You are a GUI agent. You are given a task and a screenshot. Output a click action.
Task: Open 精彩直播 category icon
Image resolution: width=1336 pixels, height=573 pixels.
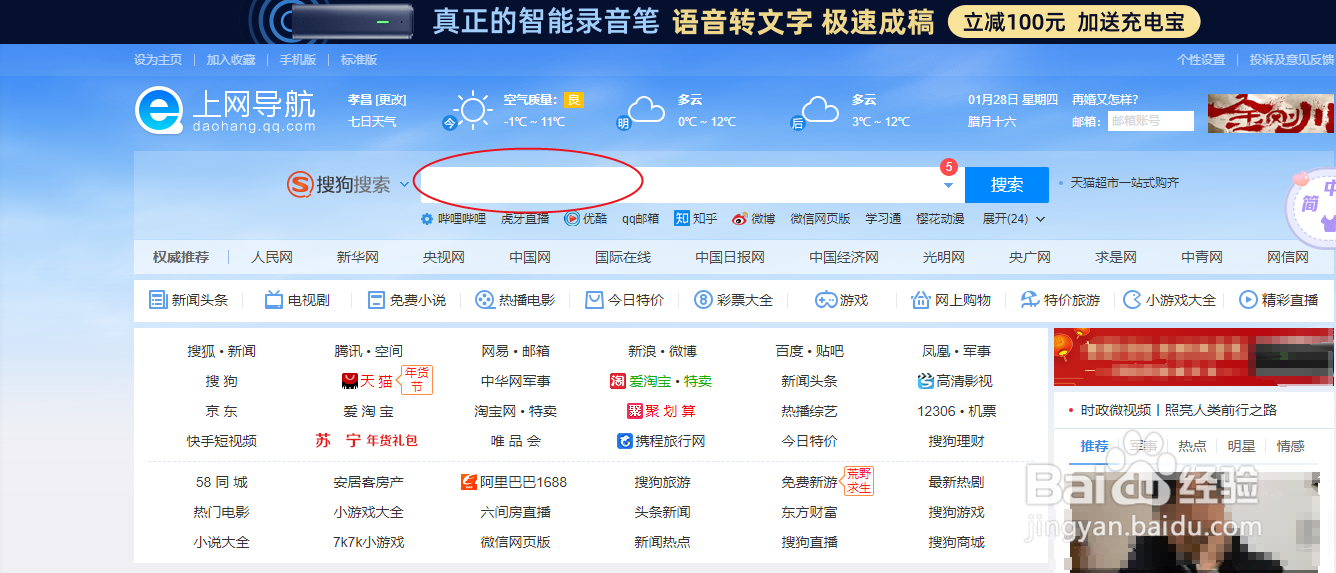(x=1248, y=300)
